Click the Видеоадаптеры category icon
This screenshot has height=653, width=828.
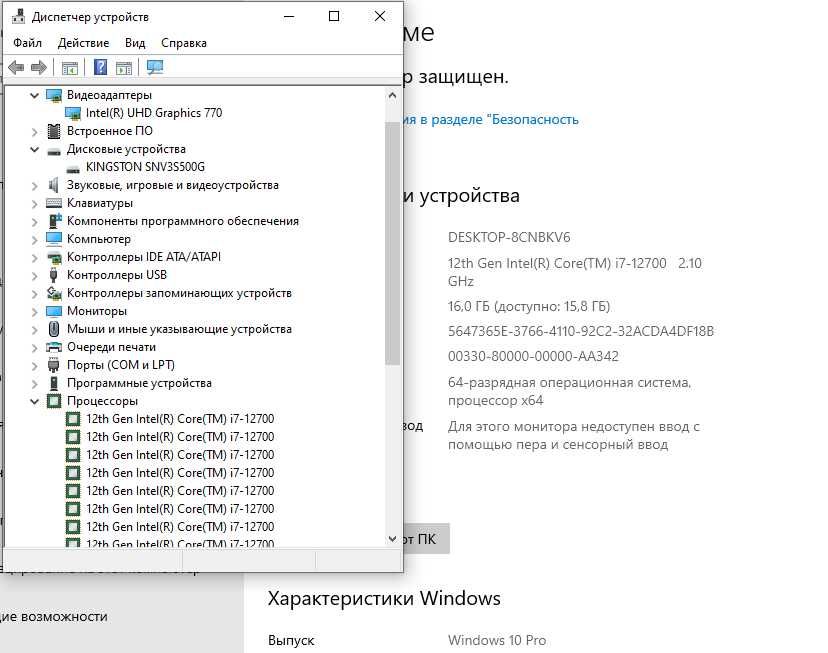point(54,96)
